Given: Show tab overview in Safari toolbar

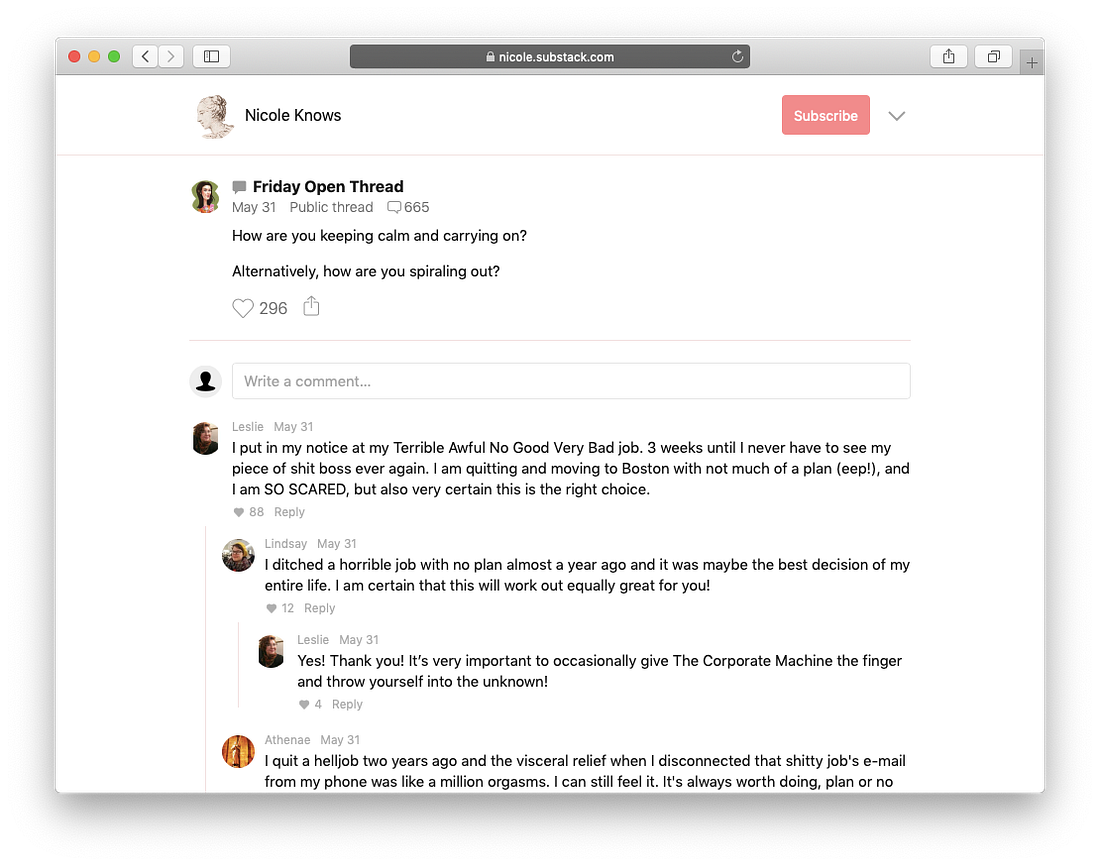Looking at the screenshot, I should (x=993, y=56).
